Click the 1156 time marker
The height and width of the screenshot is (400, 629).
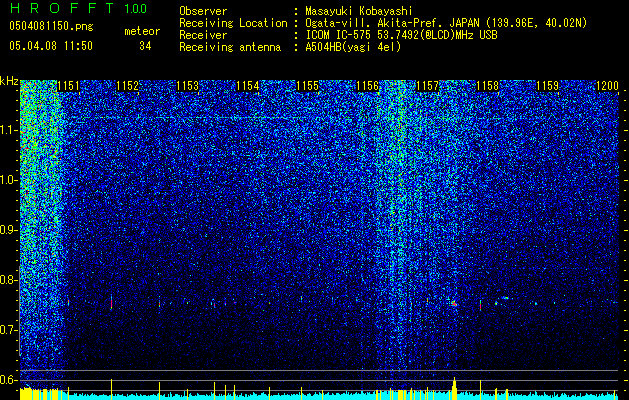[x=368, y=86]
